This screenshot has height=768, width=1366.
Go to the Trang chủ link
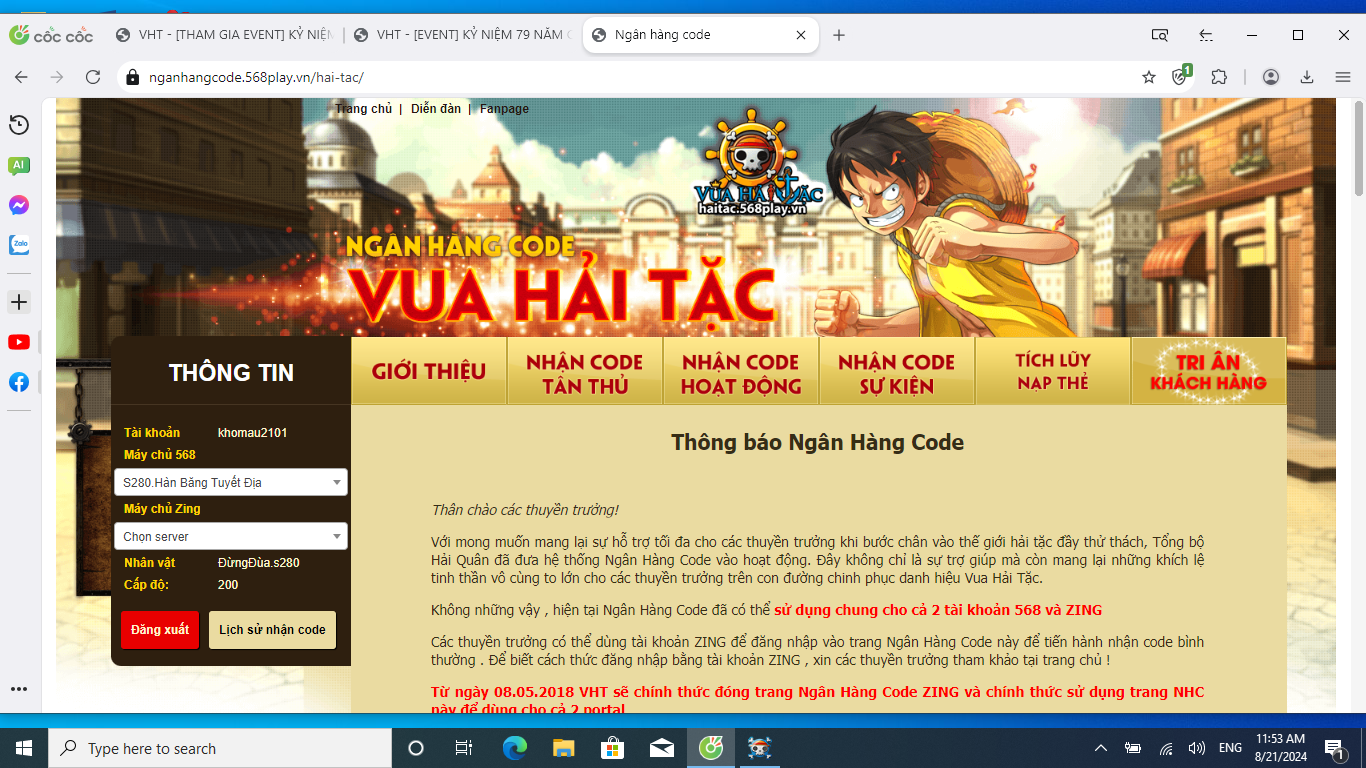[363, 109]
